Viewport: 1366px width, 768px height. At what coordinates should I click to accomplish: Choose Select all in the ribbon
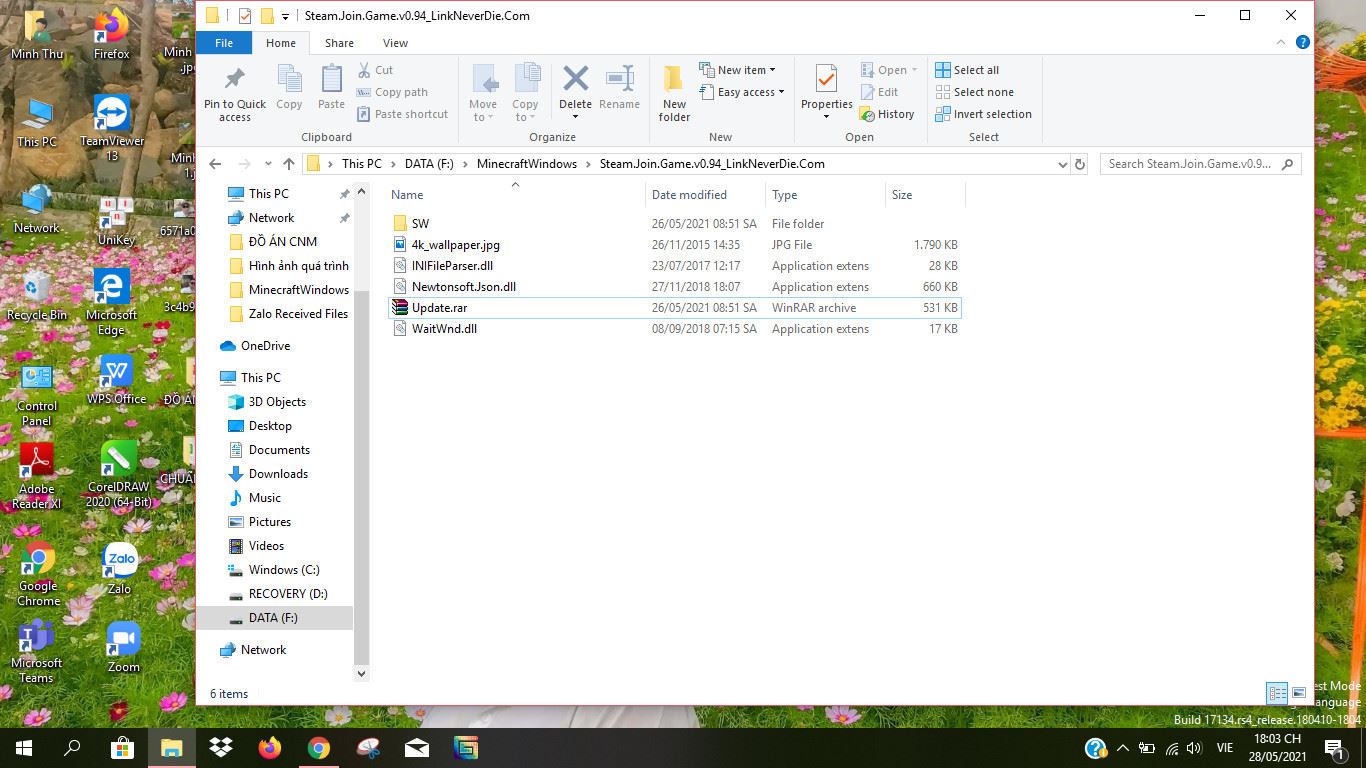(x=967, y=70)
